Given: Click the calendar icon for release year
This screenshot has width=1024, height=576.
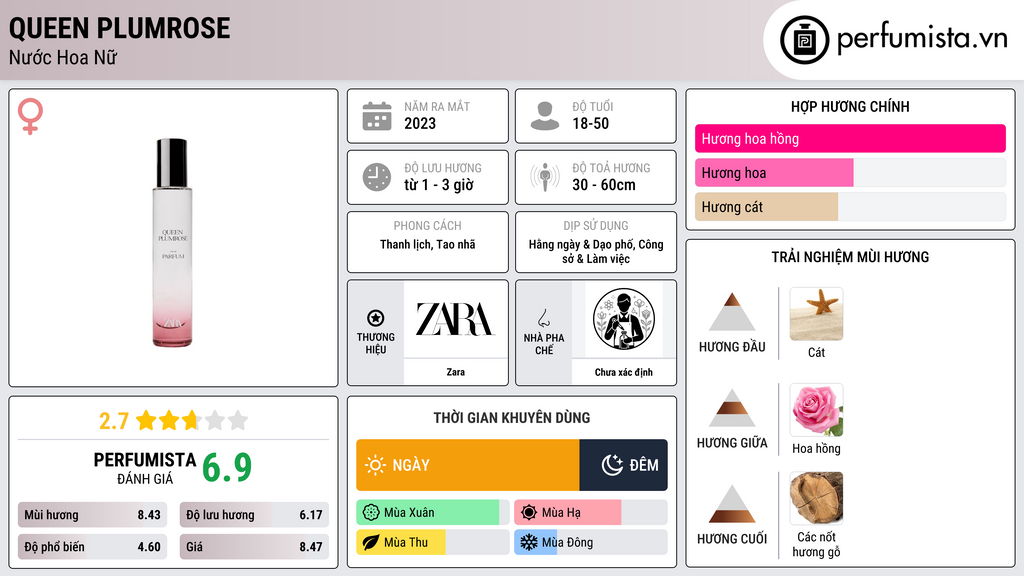Looking at the screenshot, I should pyautogui.click(x=377, y=116).
